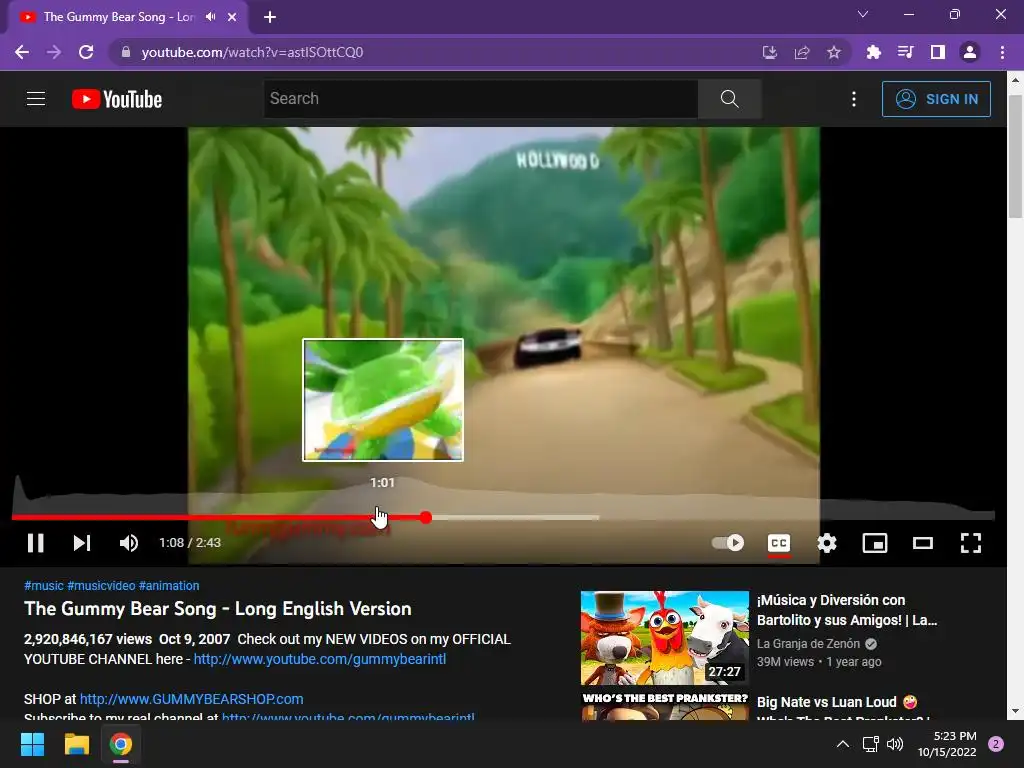
Task: Click the #animation hashtag
Action: coord(169,586)
